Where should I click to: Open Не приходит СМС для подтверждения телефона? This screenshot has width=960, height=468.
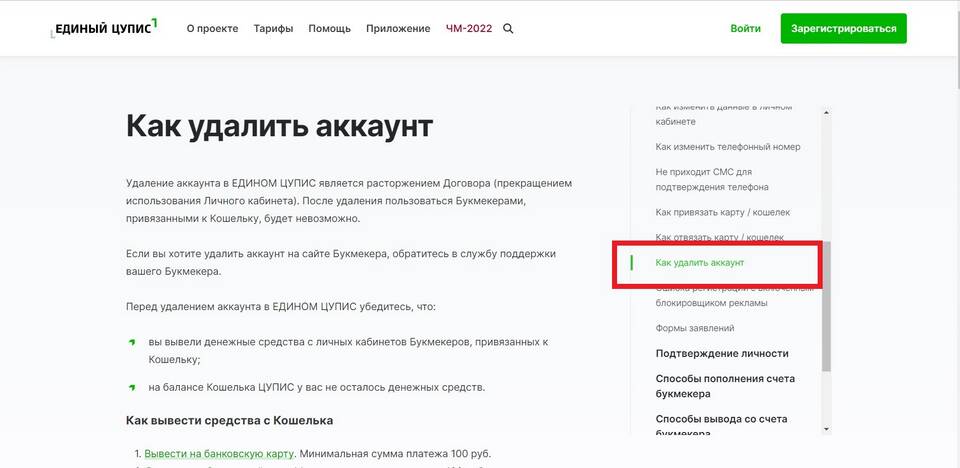point(711,179)
